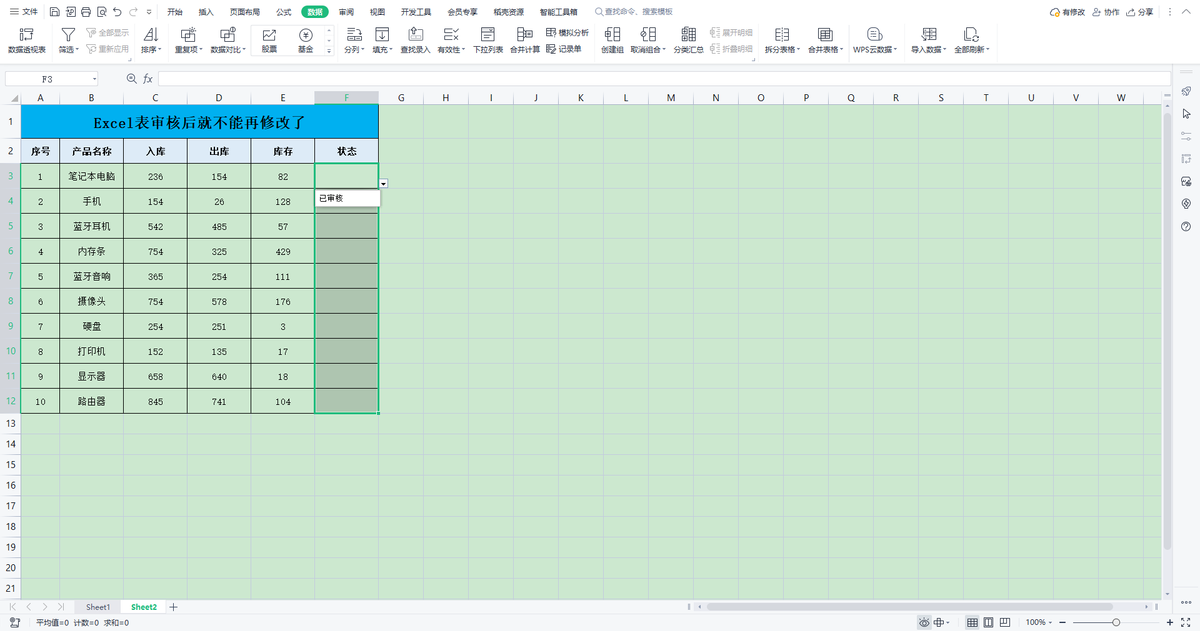Image resolution: width=1200 pixels, height=631 pixels.
Task: Open the 拆分表格 split table tool
Action: click(x=782, y=41)
